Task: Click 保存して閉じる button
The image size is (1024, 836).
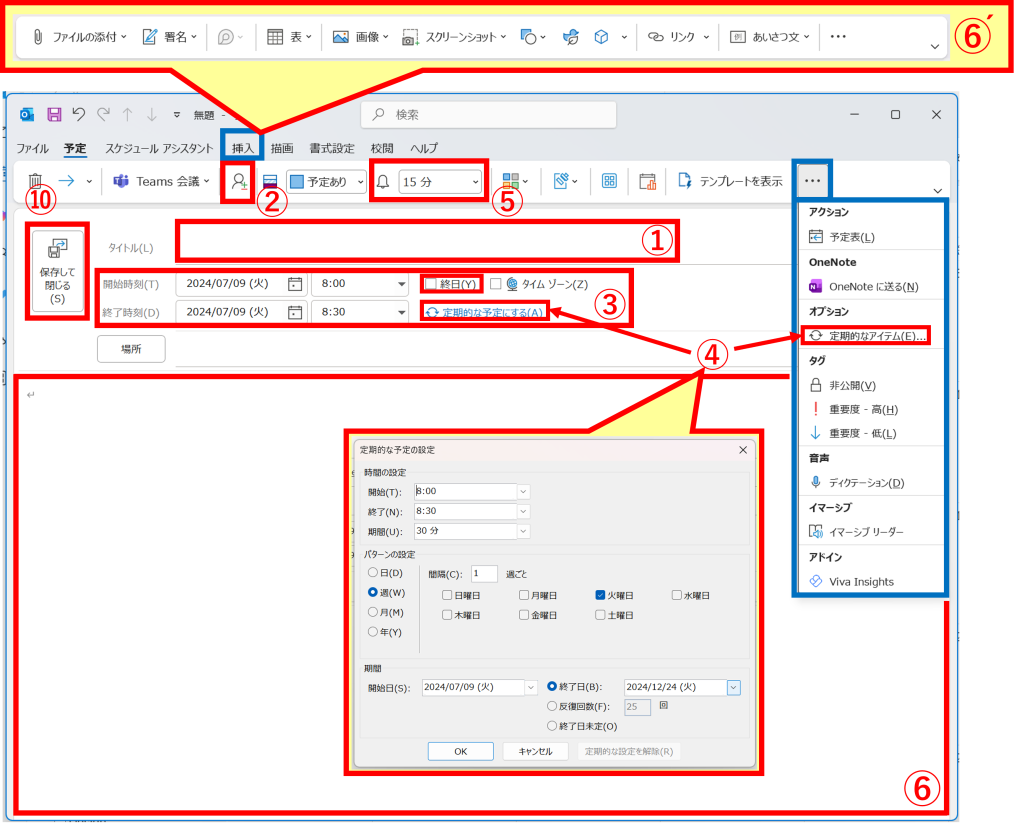Action: coord(58,271)
